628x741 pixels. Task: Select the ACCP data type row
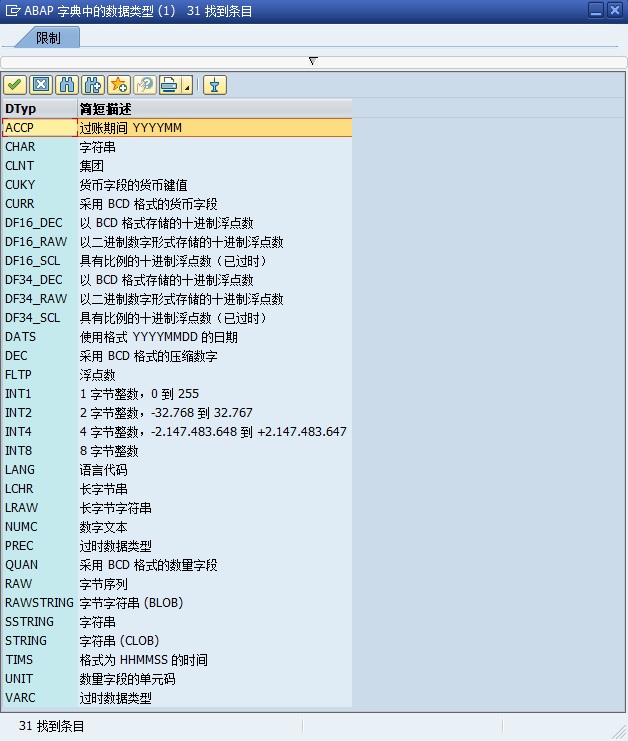(177, 128)
